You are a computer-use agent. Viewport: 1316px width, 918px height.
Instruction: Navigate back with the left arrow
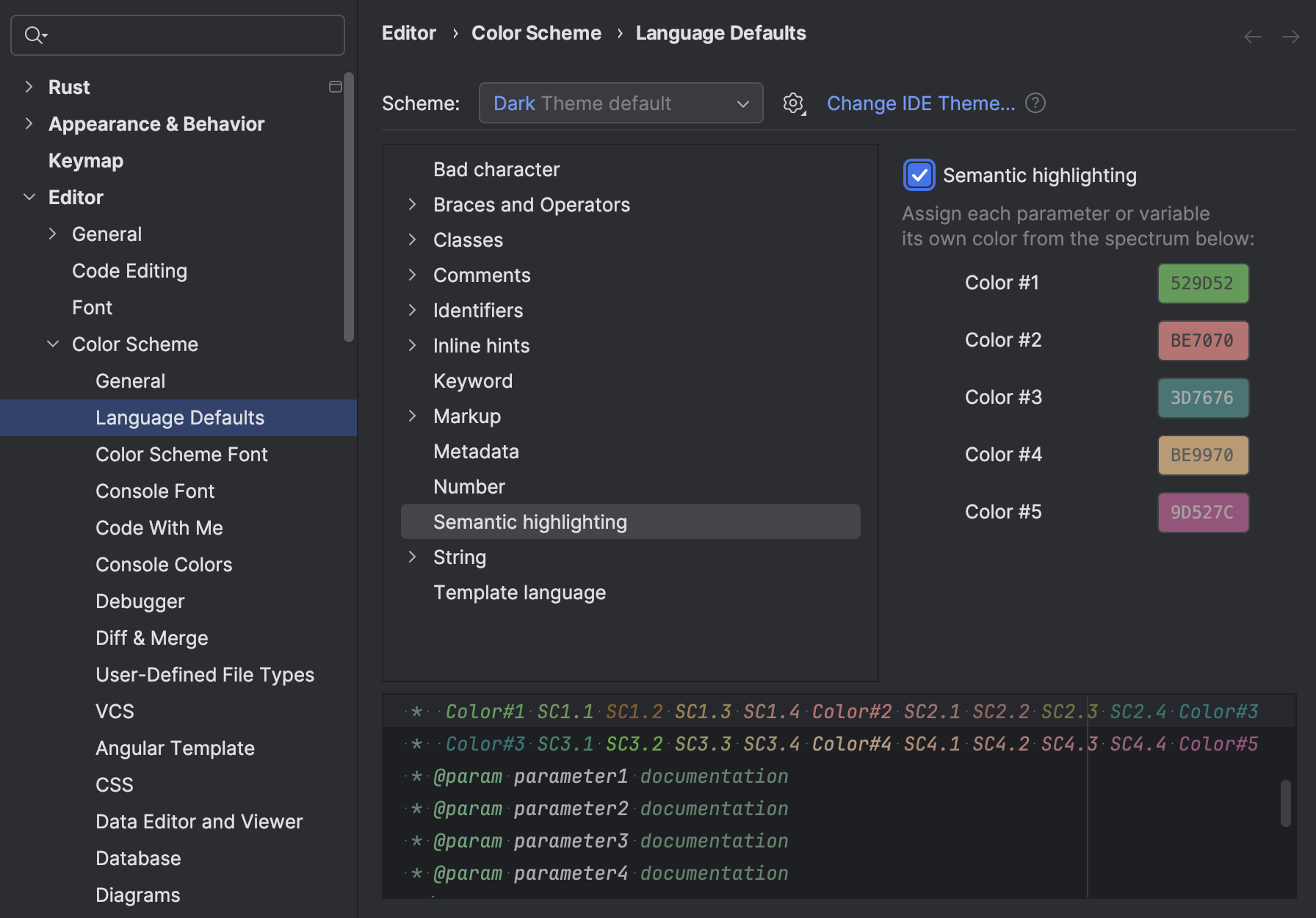1253,36
